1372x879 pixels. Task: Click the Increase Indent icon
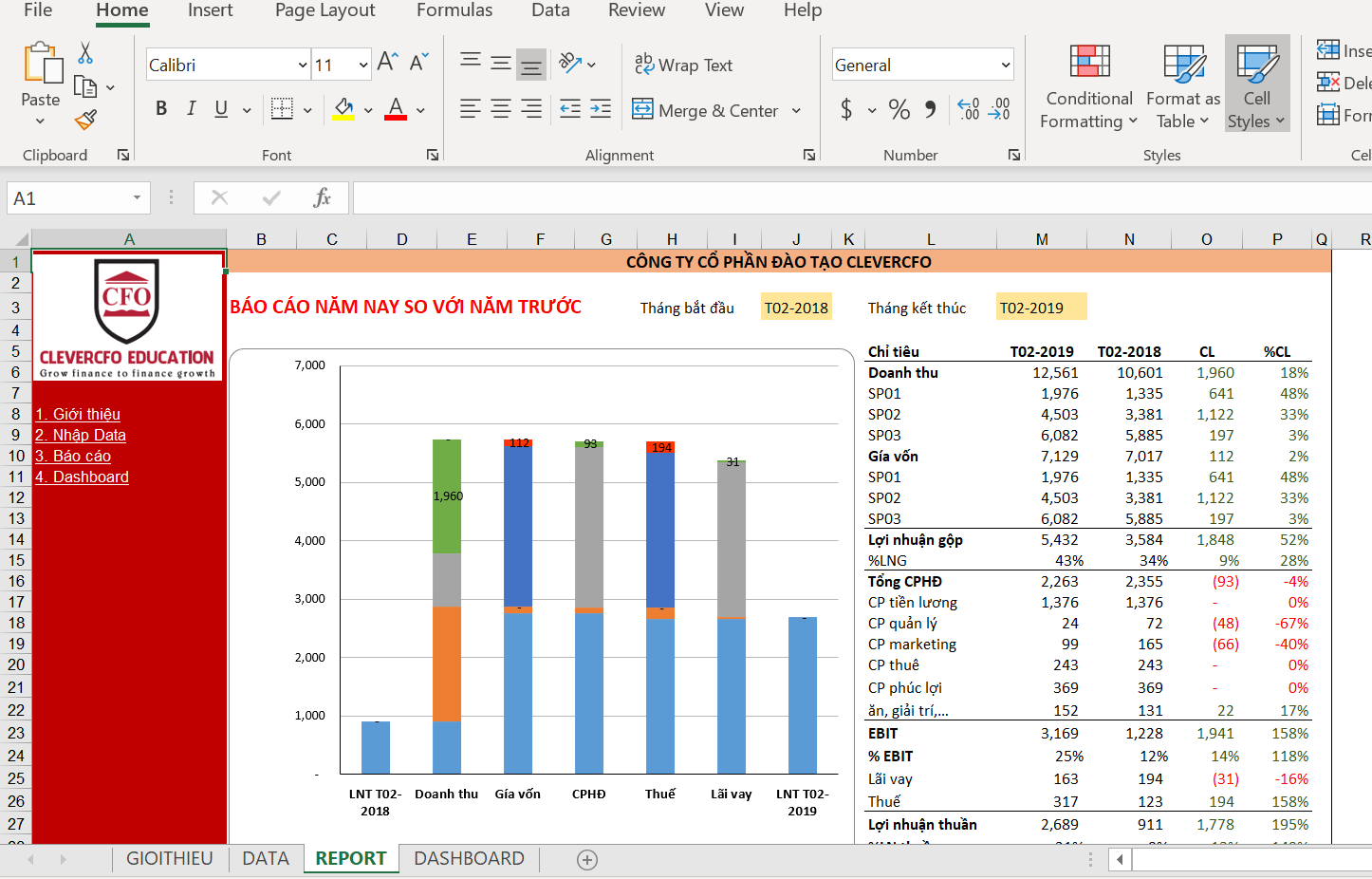(601, 109)
